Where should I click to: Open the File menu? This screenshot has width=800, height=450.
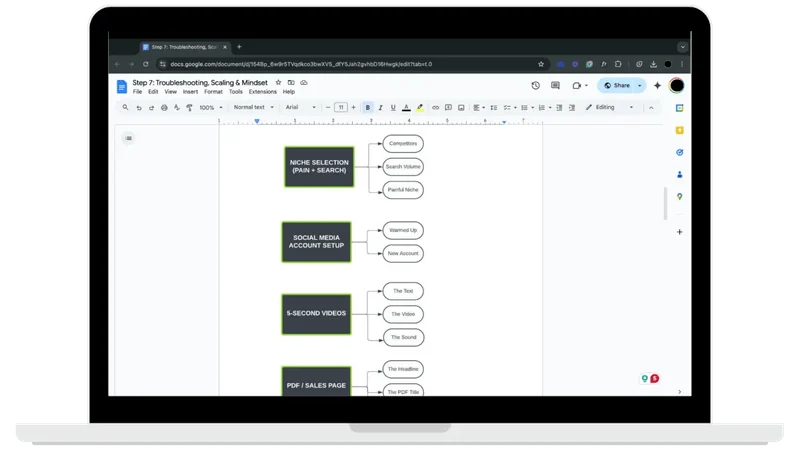click(137, 92)
